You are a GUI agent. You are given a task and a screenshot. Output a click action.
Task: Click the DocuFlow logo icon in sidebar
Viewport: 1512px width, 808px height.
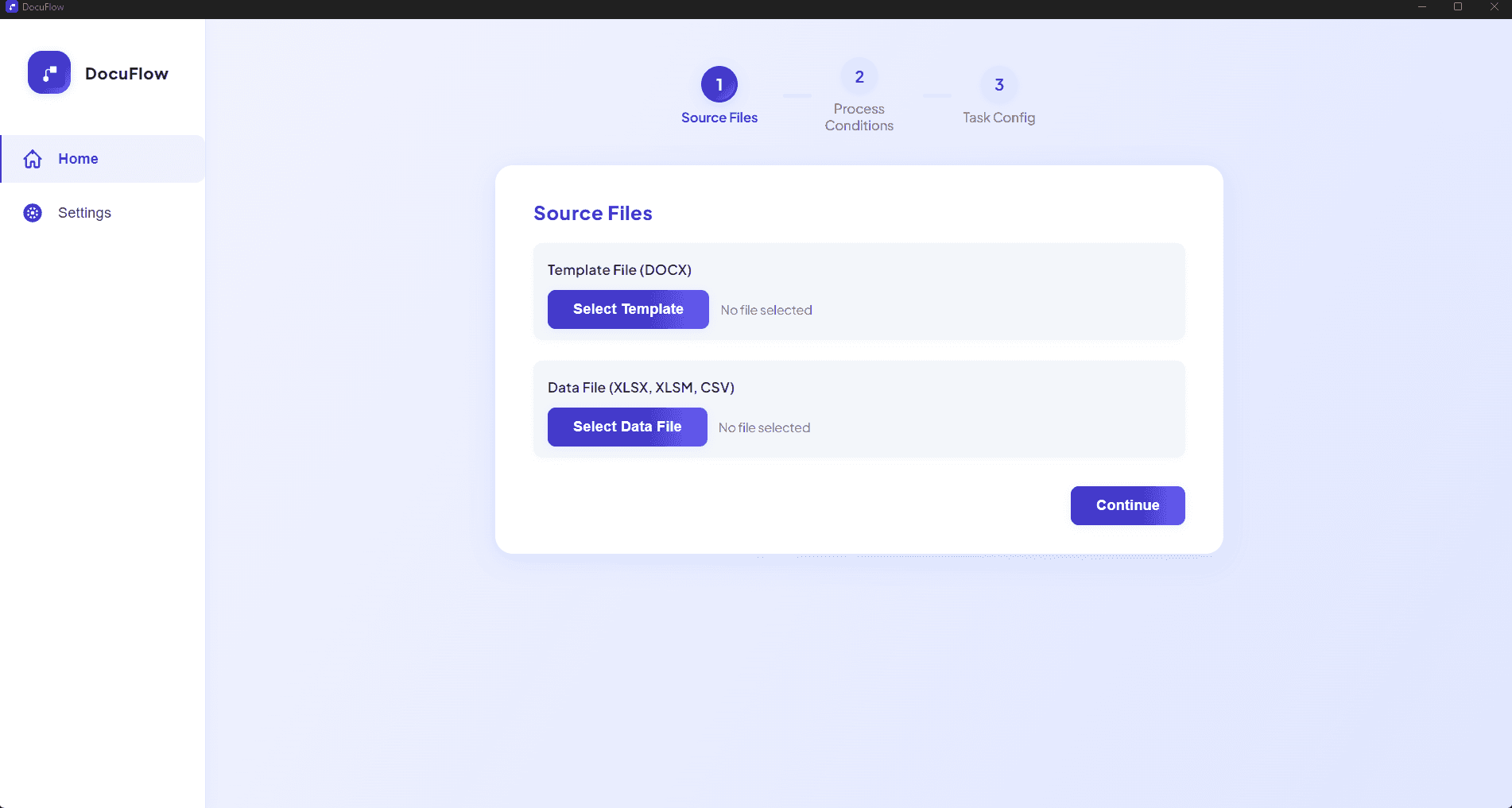coord(49,73)
